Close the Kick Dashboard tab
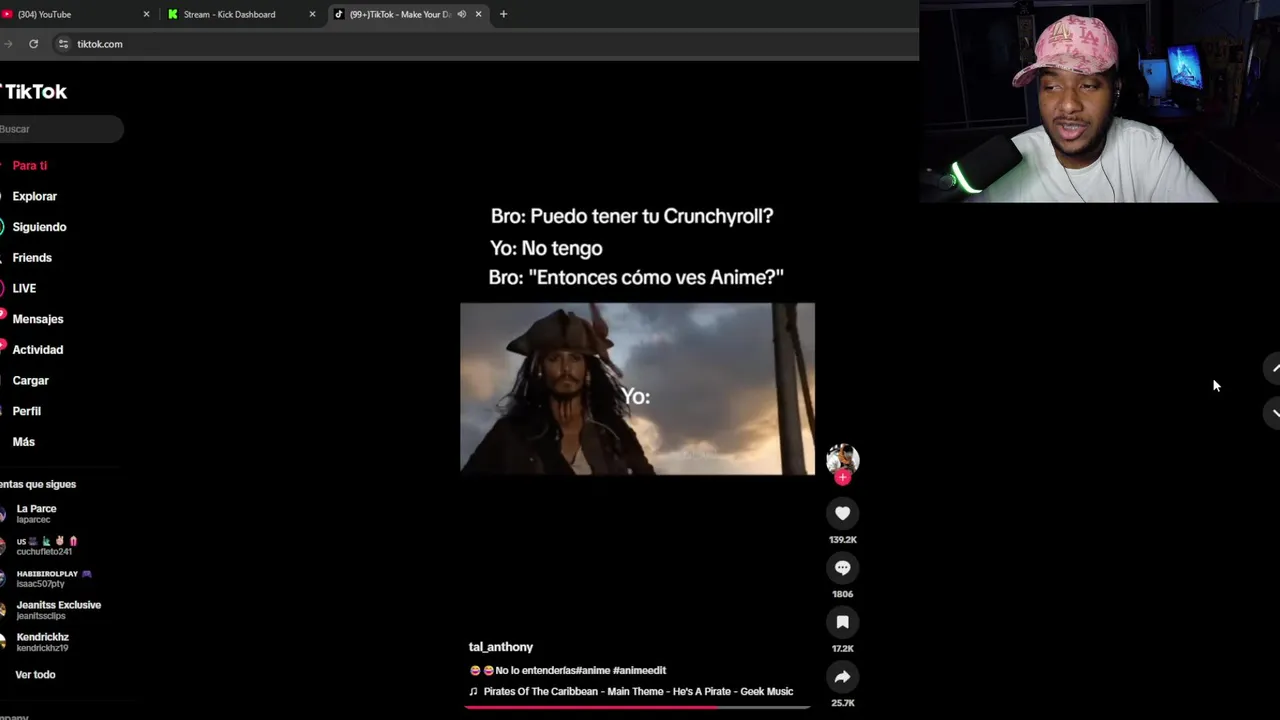Viewport: 1280px width, 720px height. (x=312, y=14)
